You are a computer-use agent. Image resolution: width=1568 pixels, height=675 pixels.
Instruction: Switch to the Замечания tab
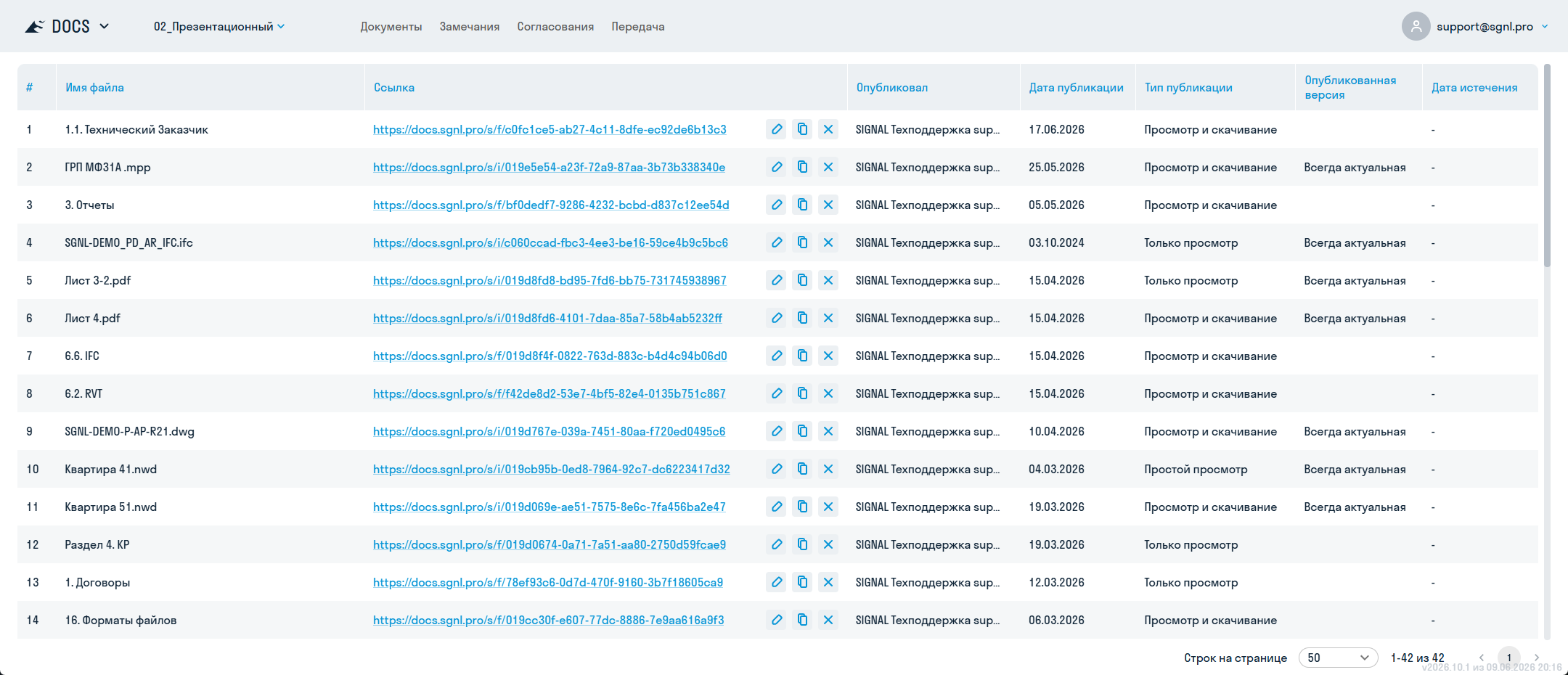click(x=469, y=27)
